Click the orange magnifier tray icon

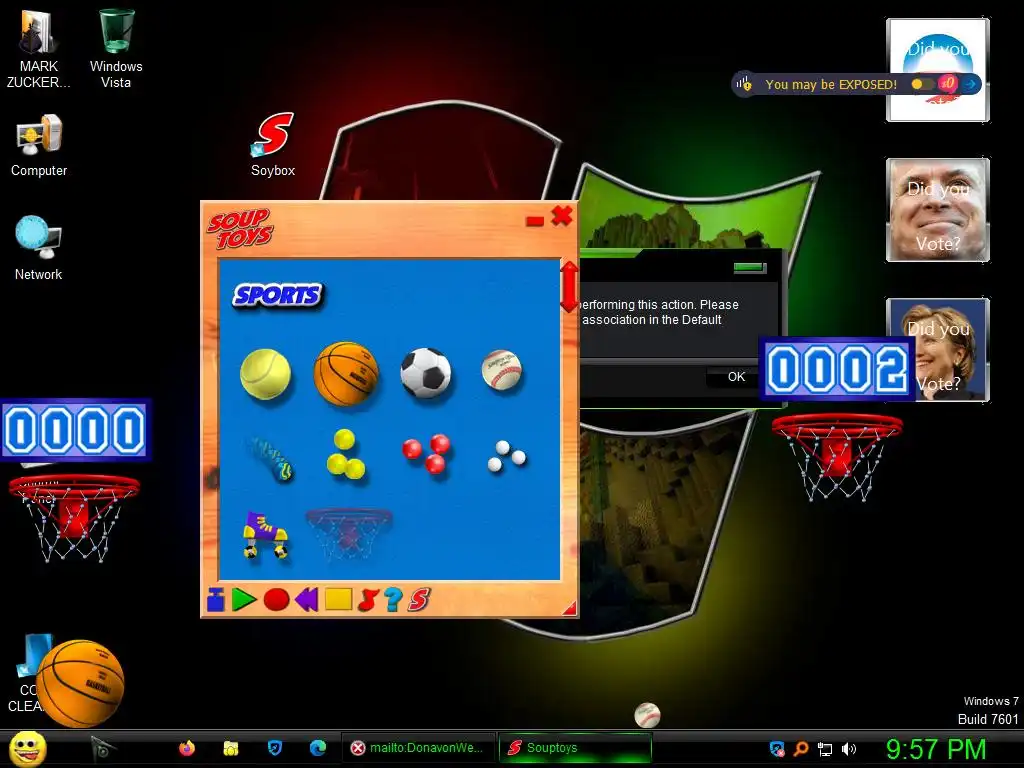tap(801, 748)
